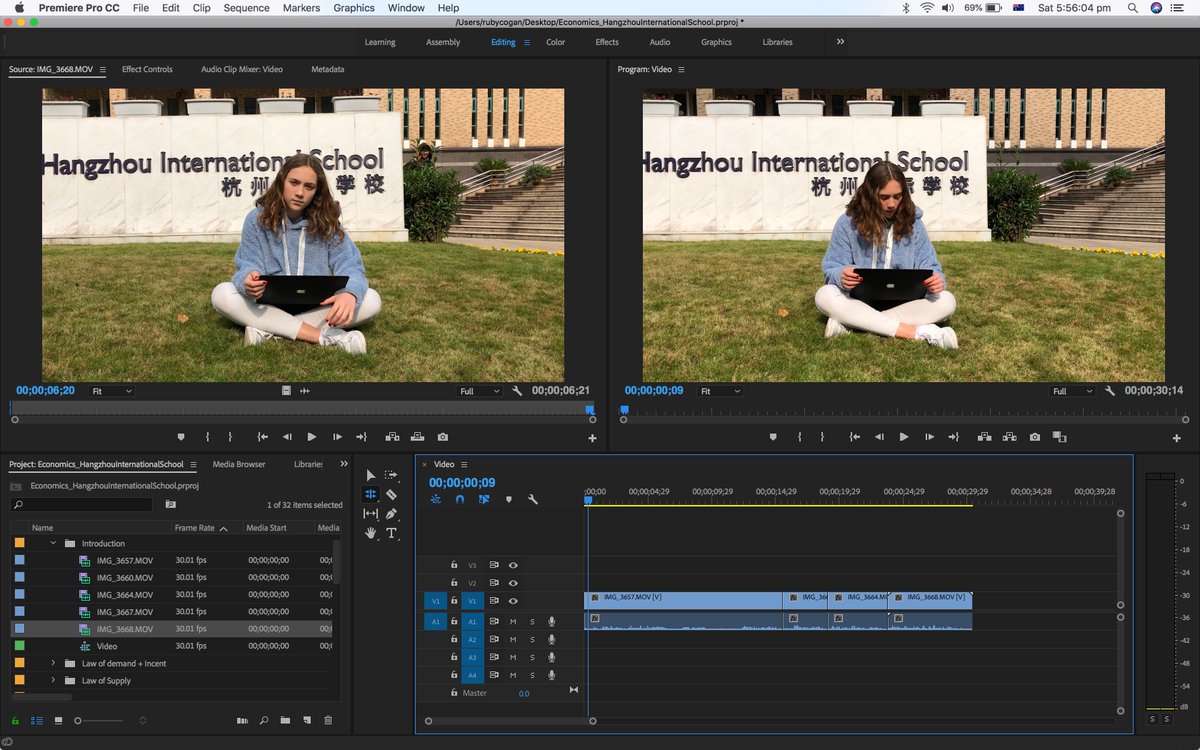Click Extract button in Program monitor

(x=1010, y=437)
